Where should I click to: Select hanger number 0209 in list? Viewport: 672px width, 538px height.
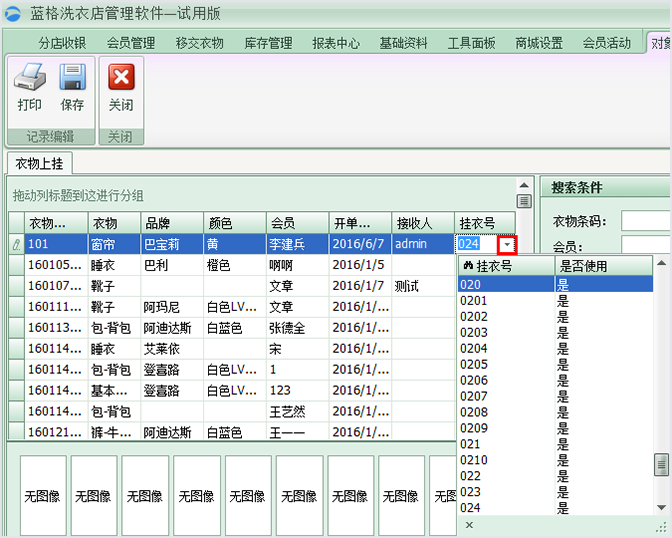coord(555,428)
